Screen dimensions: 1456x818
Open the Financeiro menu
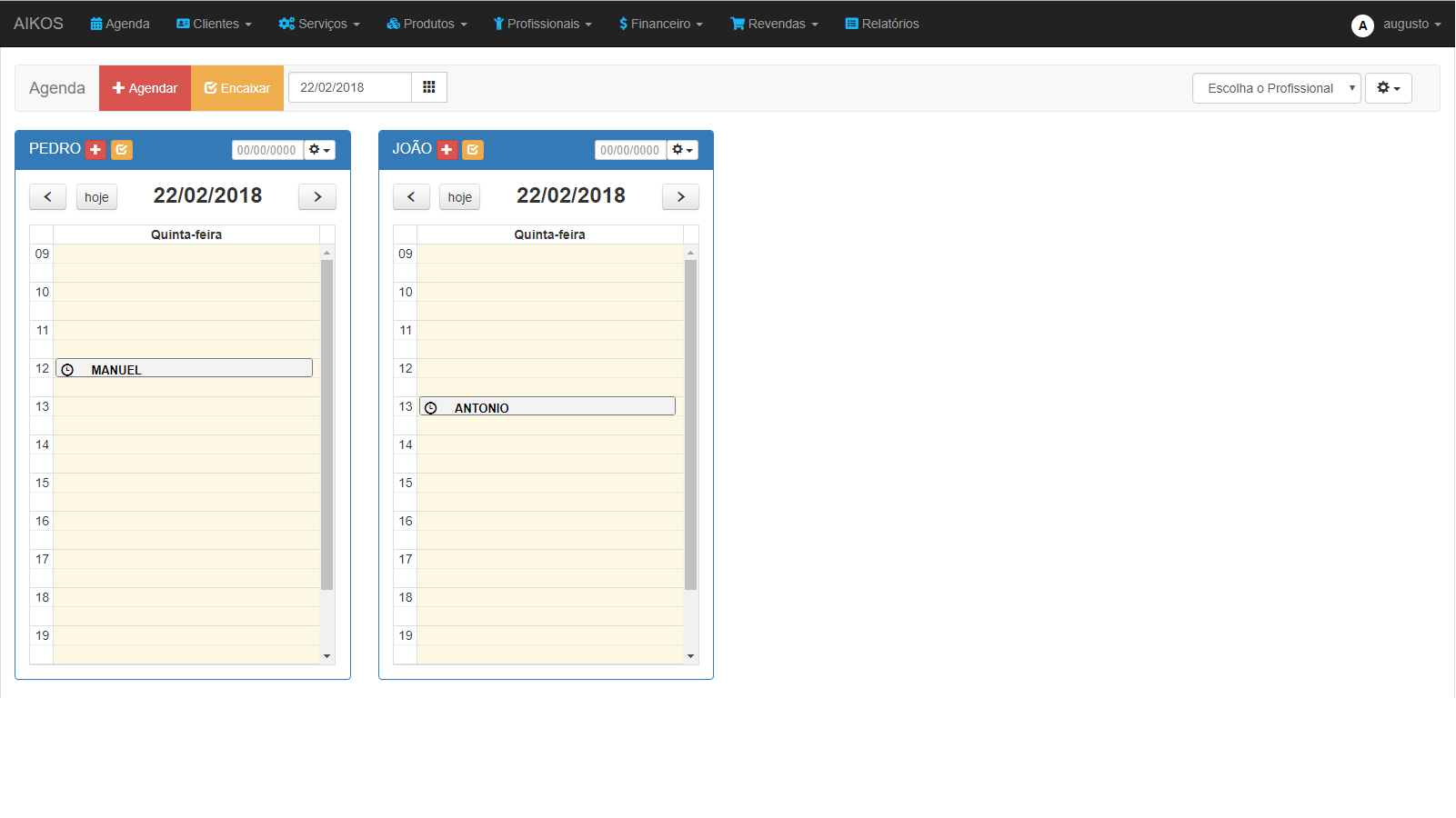(x=660, y=24)
